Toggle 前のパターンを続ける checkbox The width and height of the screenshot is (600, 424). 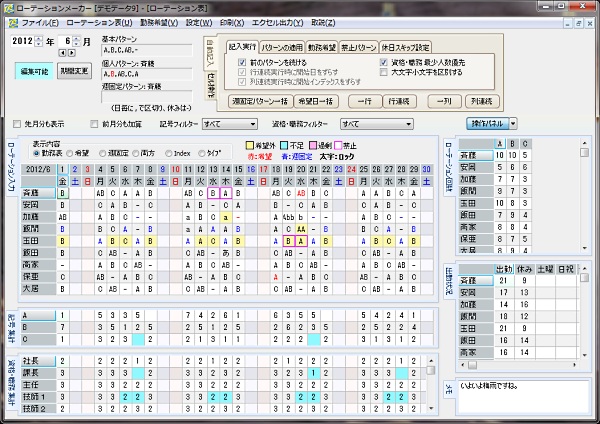tap(242, 62)
